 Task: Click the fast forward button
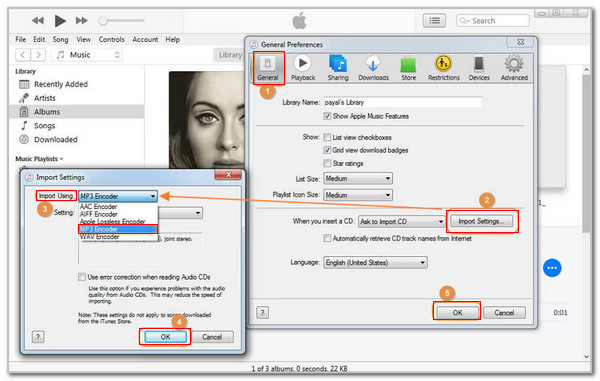82,21
